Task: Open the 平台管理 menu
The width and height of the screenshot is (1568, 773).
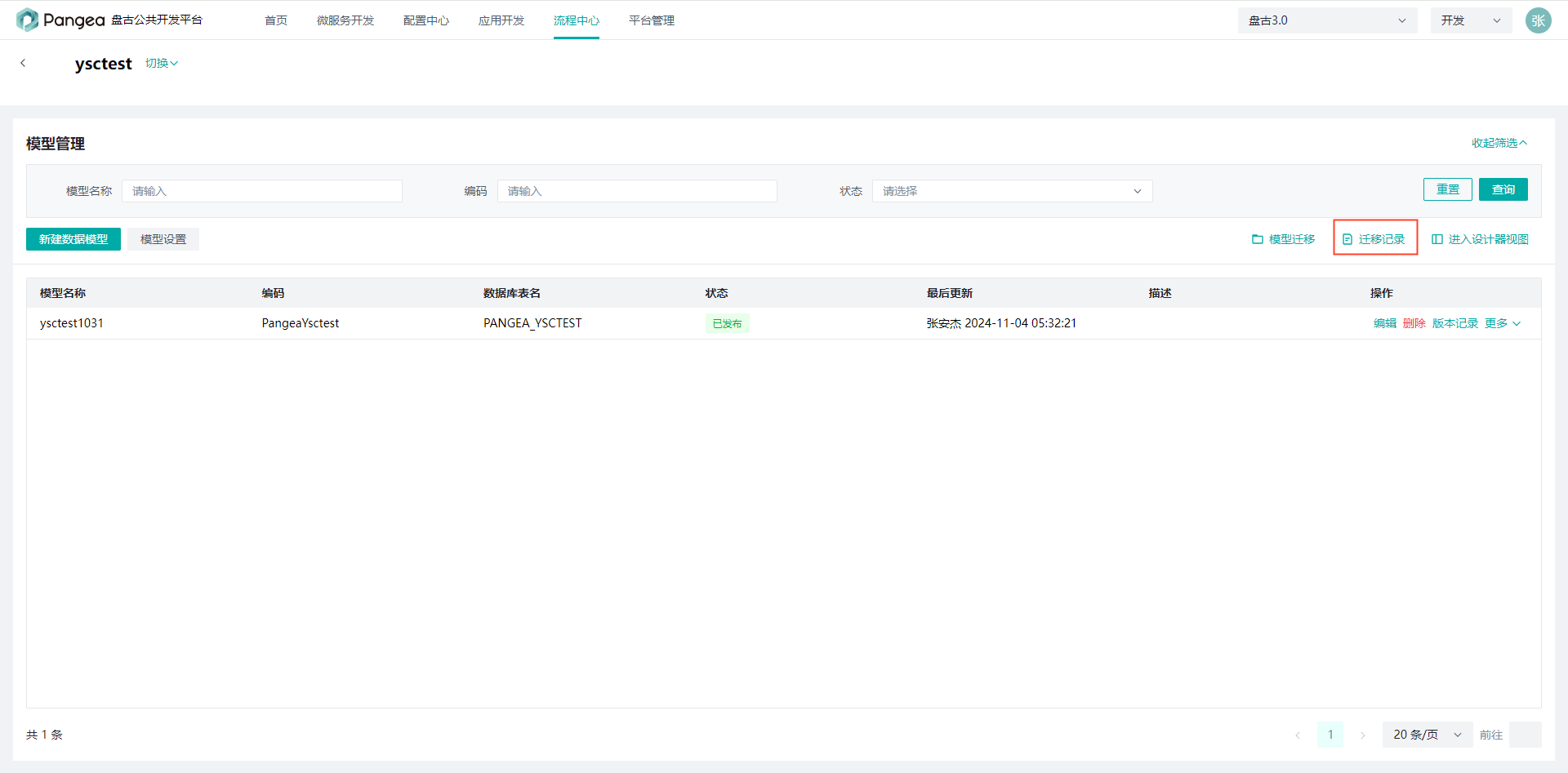Action: click(x=652, y=20)
